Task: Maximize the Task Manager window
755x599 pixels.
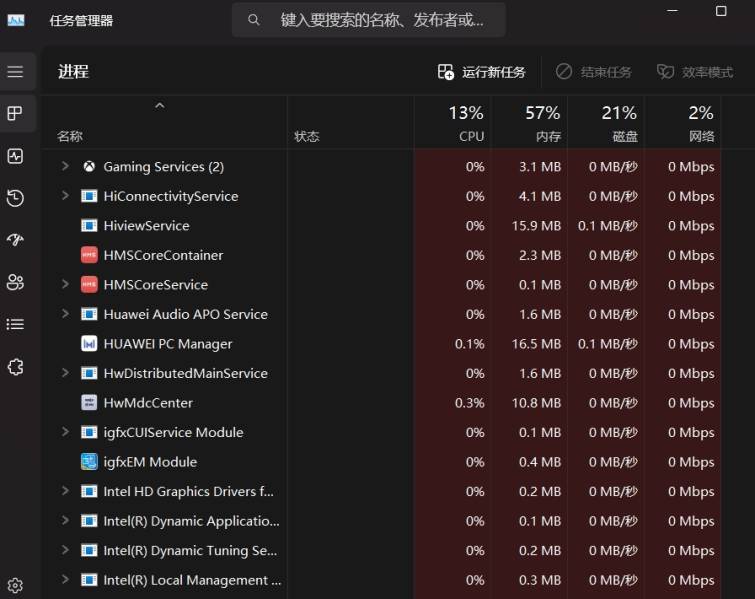Action: point(721,11)
